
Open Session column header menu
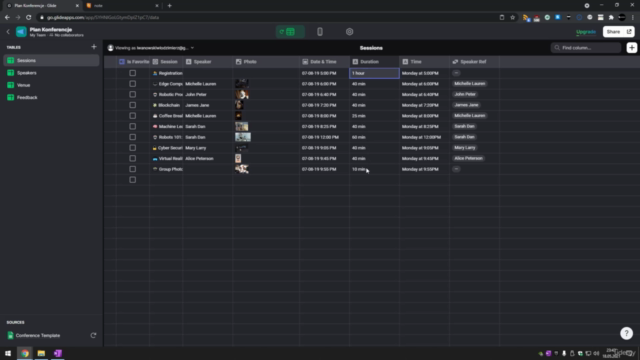[166, 62]
